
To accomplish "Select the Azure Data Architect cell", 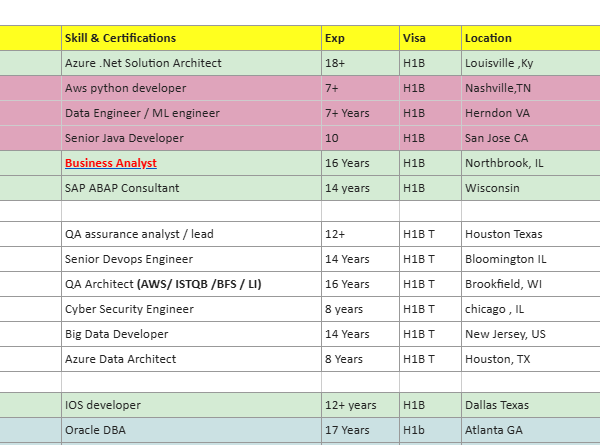I will (191, 359).
